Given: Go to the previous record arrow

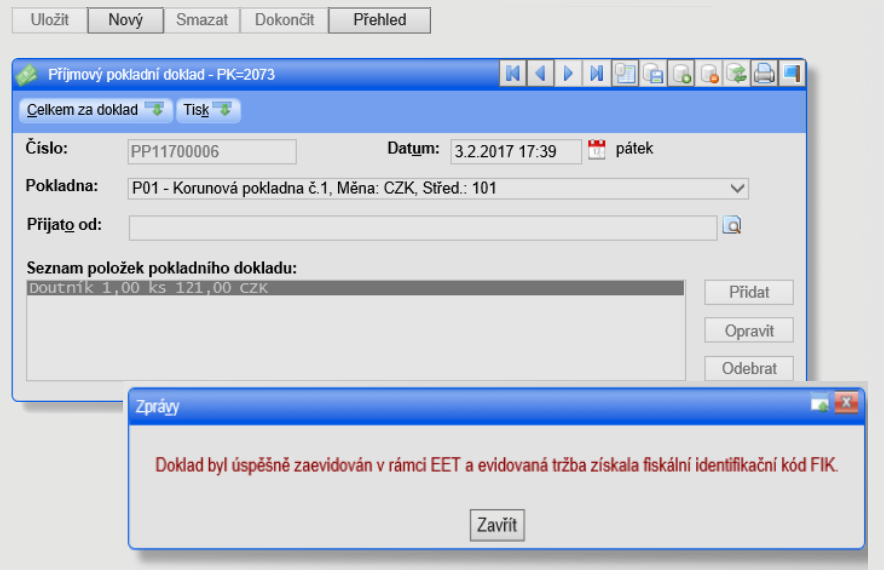Looking at the screenshot, I should tap(541, 74).
